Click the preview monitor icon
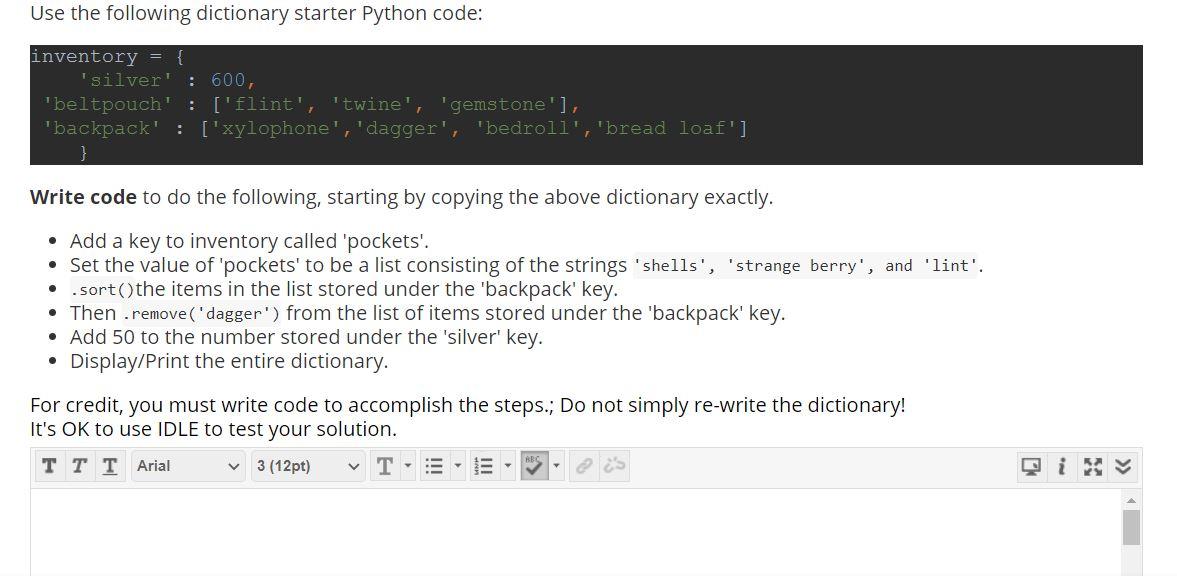 [x=1031, y=466]
